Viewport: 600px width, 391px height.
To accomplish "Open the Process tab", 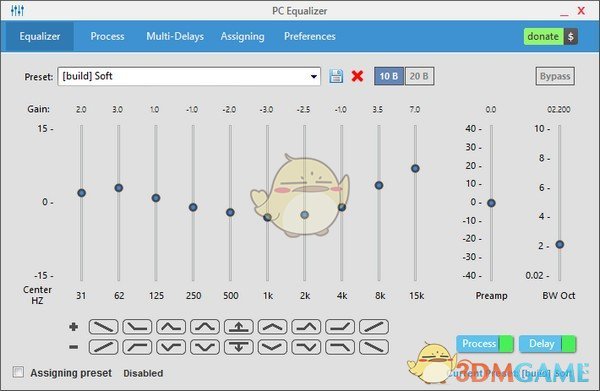I will pyautogui.click(x=108, y=36).
